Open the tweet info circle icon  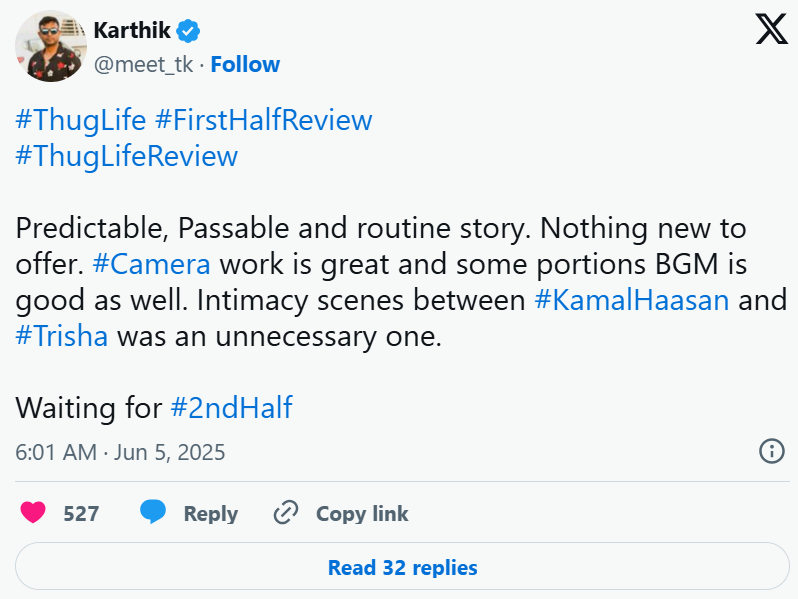click(772, 451)
